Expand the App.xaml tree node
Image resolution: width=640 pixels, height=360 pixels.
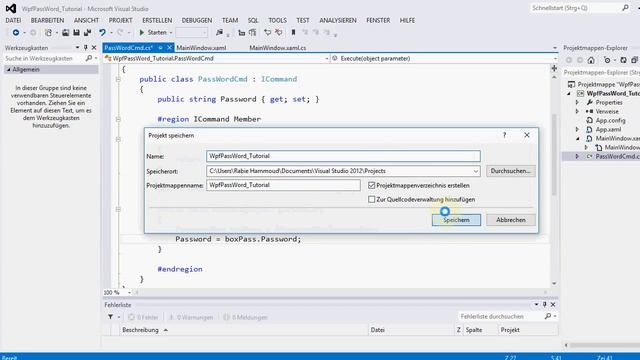click(577, 129)
